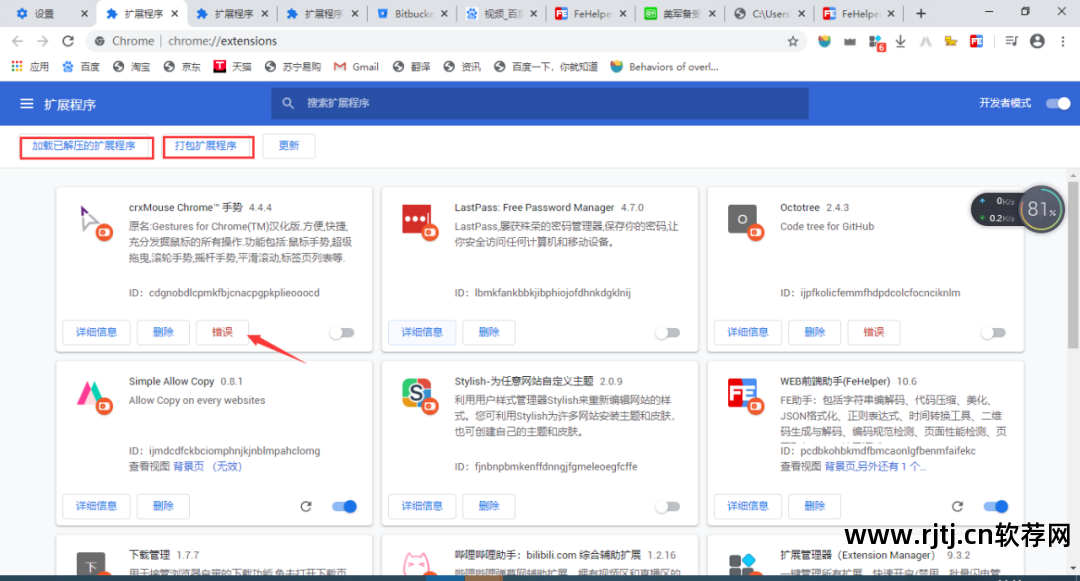Open the Behaviors of overl... bookmark
Viewport: 1080px width, 581px height.
(x=665, y=67)
